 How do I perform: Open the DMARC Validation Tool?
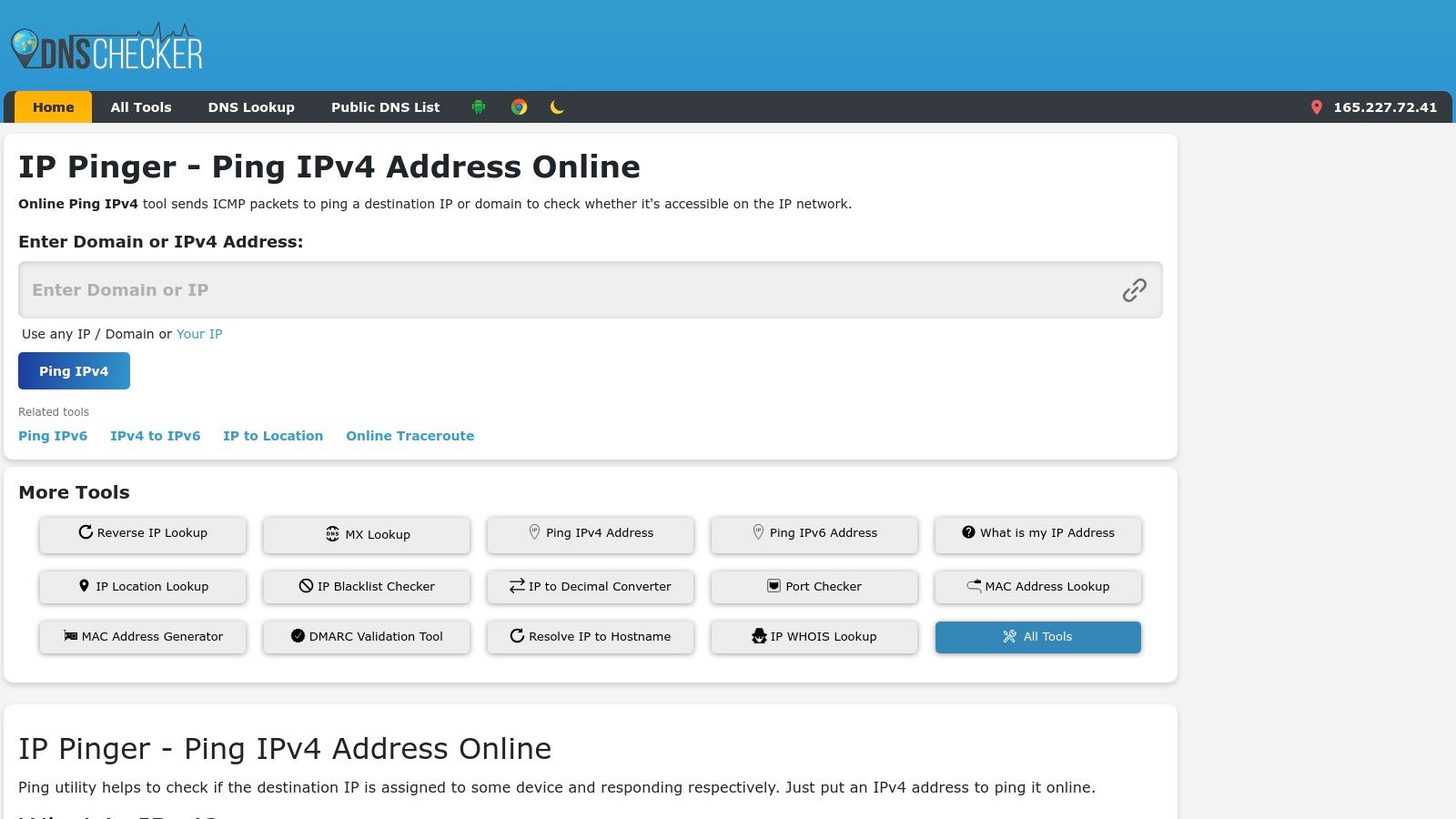(366, 637)
